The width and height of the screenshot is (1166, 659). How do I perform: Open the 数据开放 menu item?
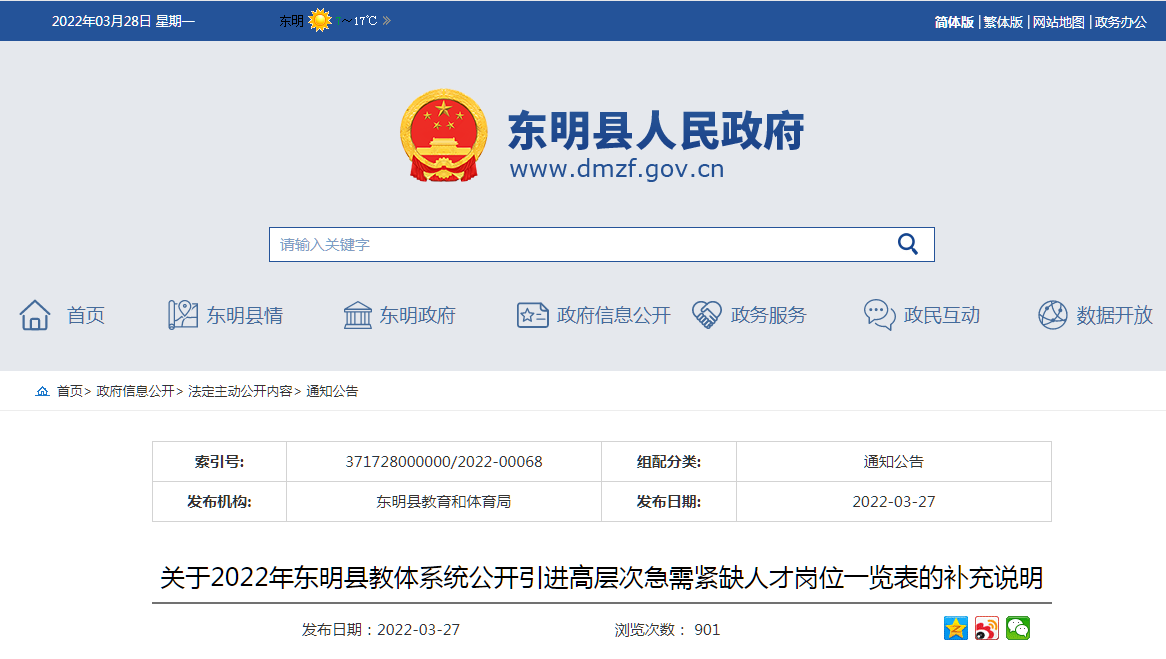[x=1114, y=315]
